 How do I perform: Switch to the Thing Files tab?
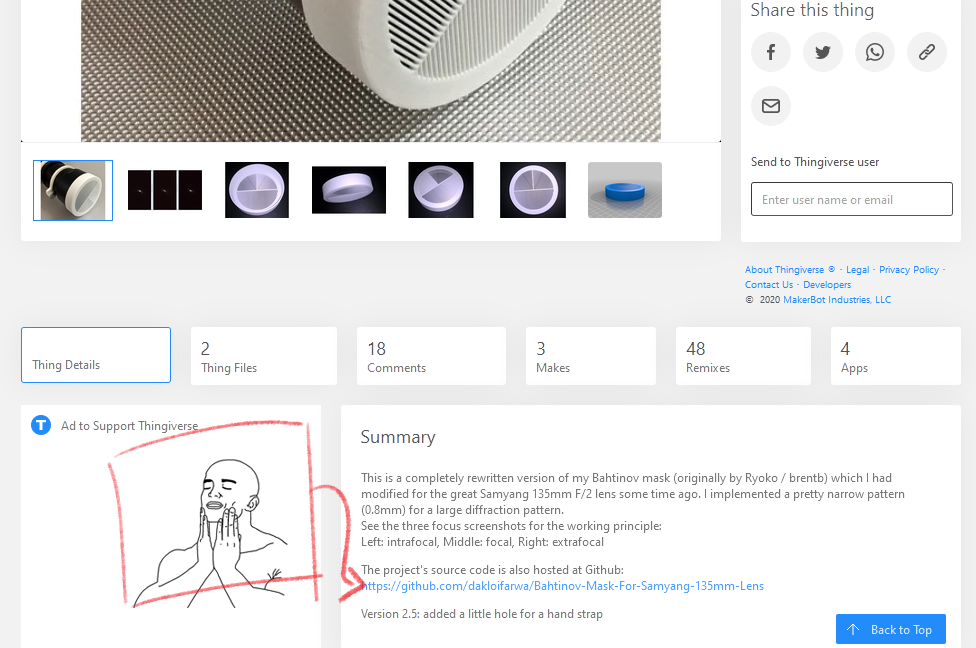click(264, 356)
